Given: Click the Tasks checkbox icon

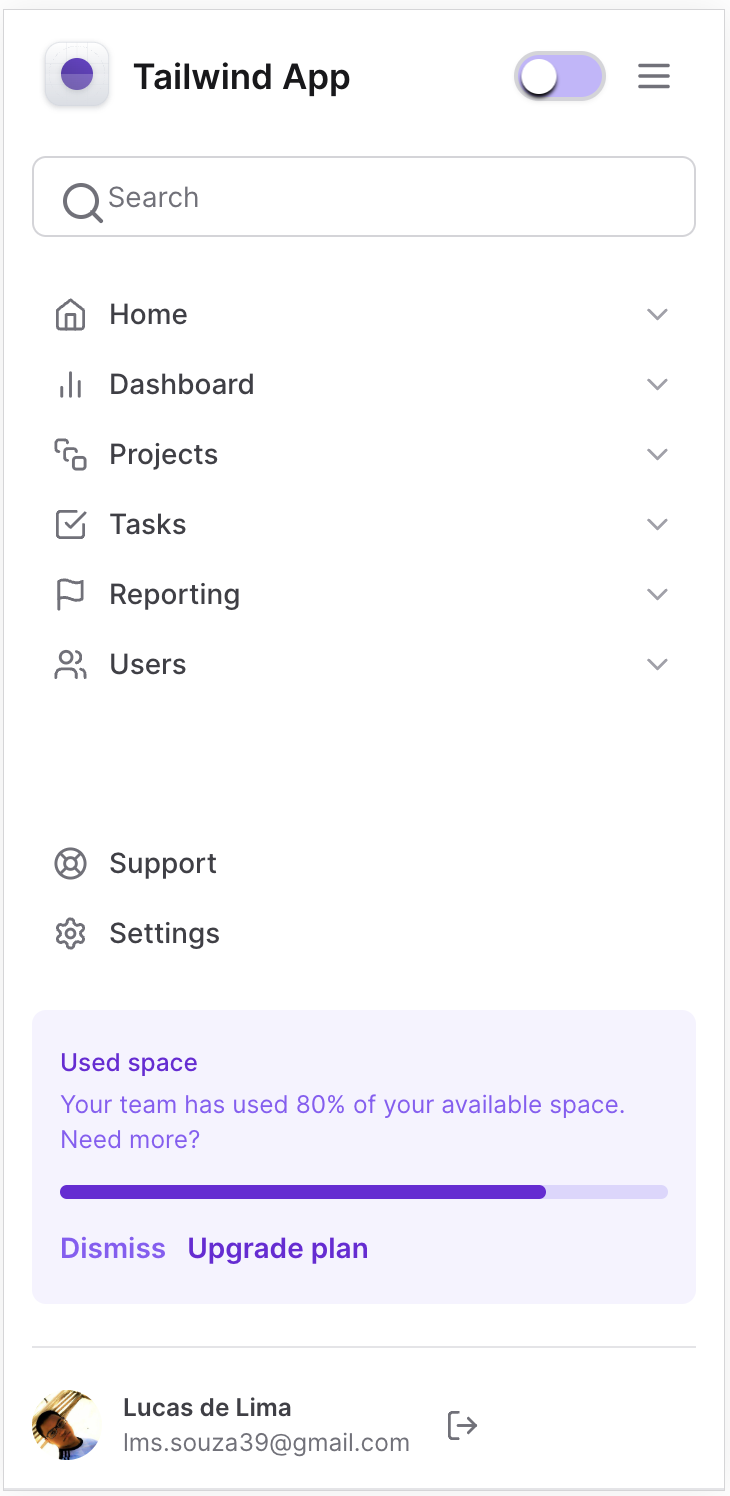Looking at the screenshot, I should [70, 525].
